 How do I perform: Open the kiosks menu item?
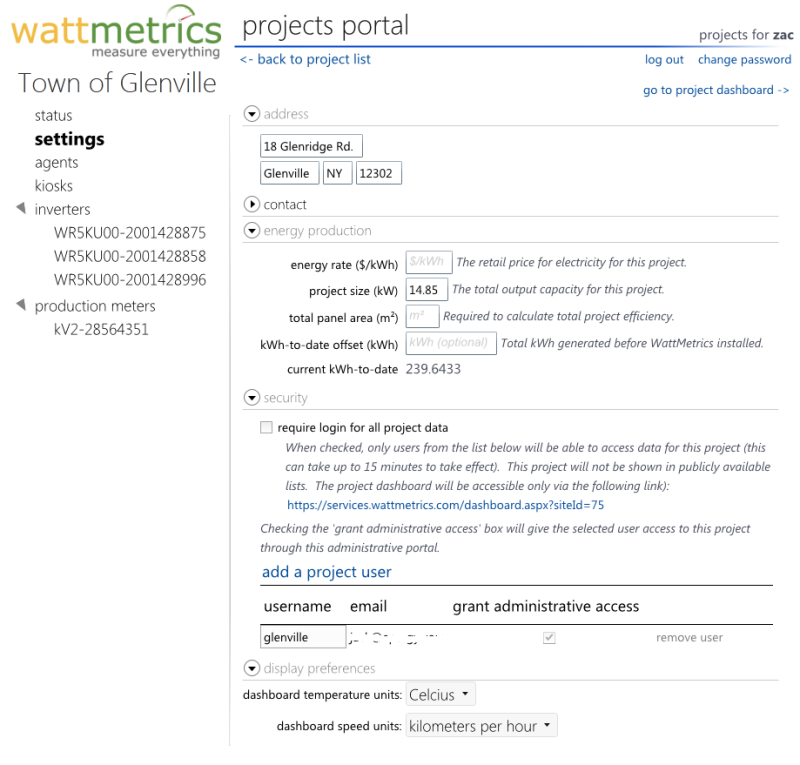click(x=54, y=186)
